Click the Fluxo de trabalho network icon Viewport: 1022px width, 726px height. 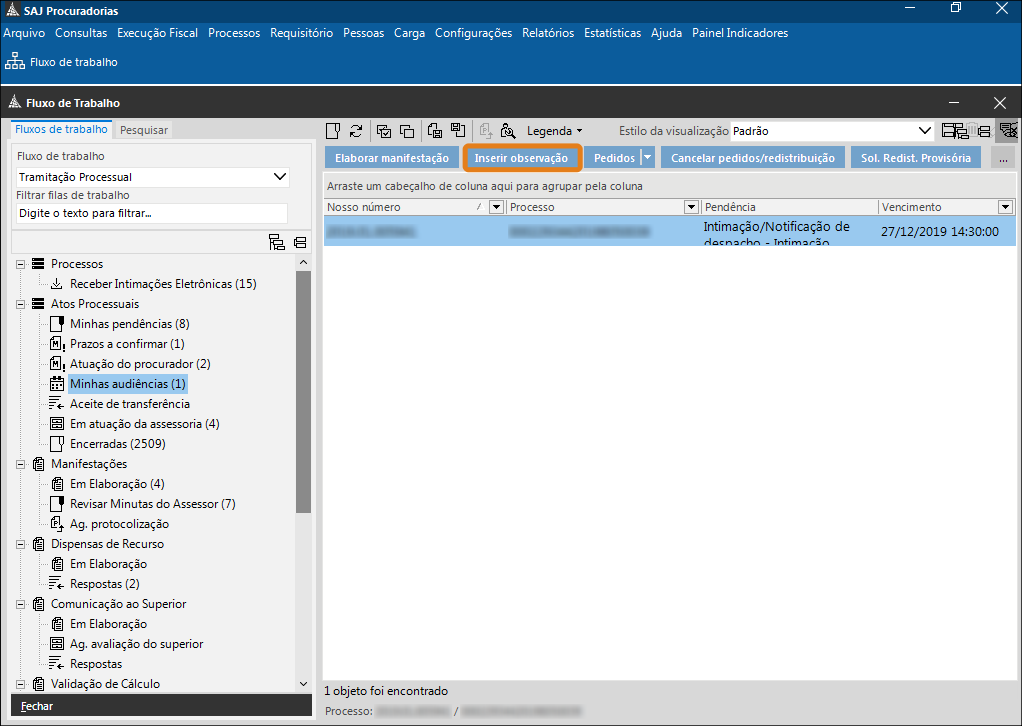coord(15,62)
